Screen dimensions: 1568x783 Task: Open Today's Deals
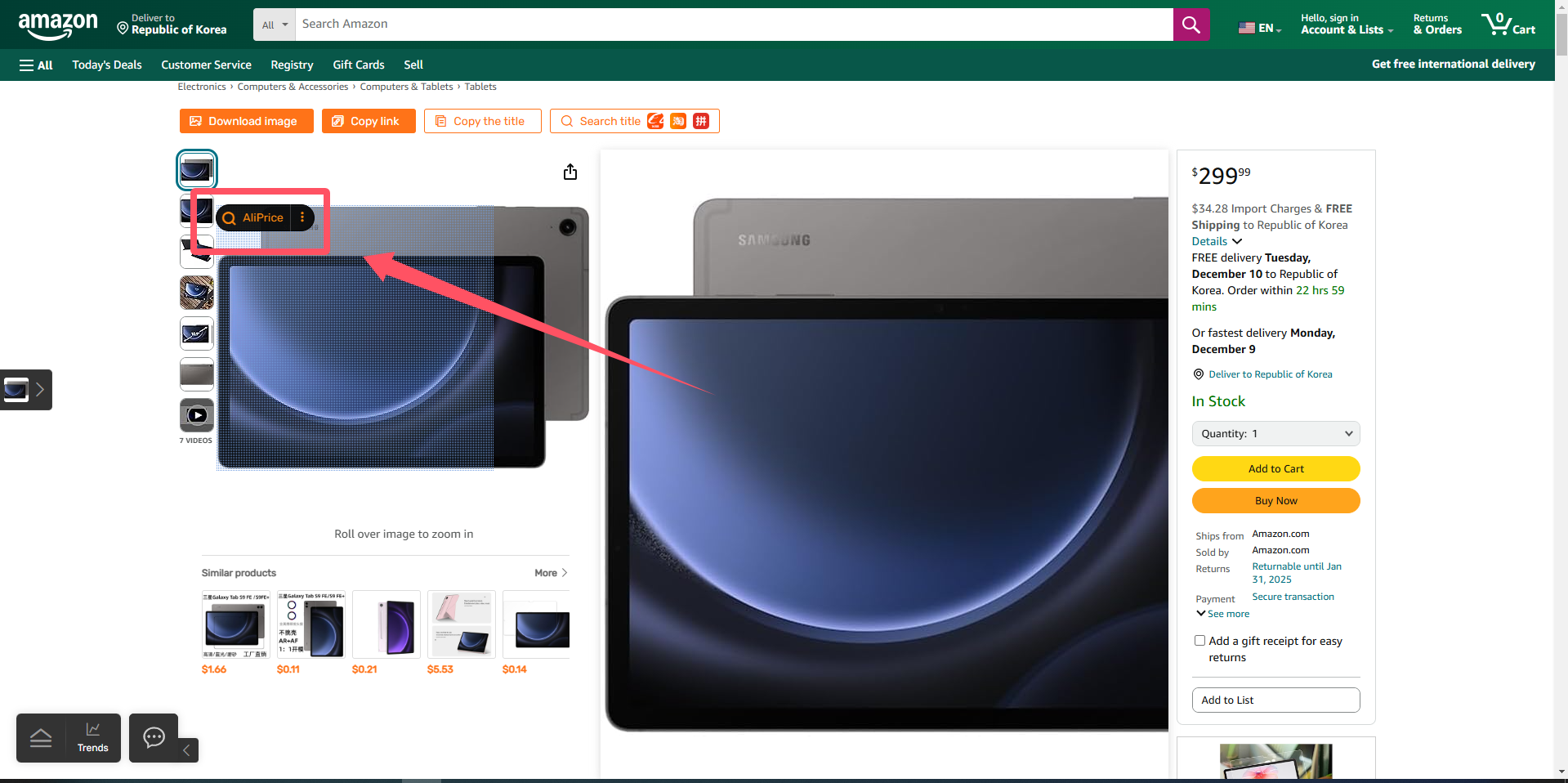point(107,65)
